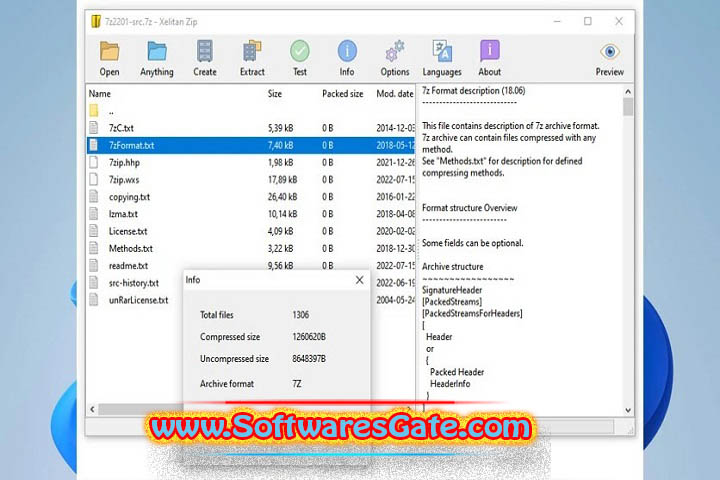
Task: Minimize the Xelitan Zip window
Action: pyautogui.click(x=557, y=21)
